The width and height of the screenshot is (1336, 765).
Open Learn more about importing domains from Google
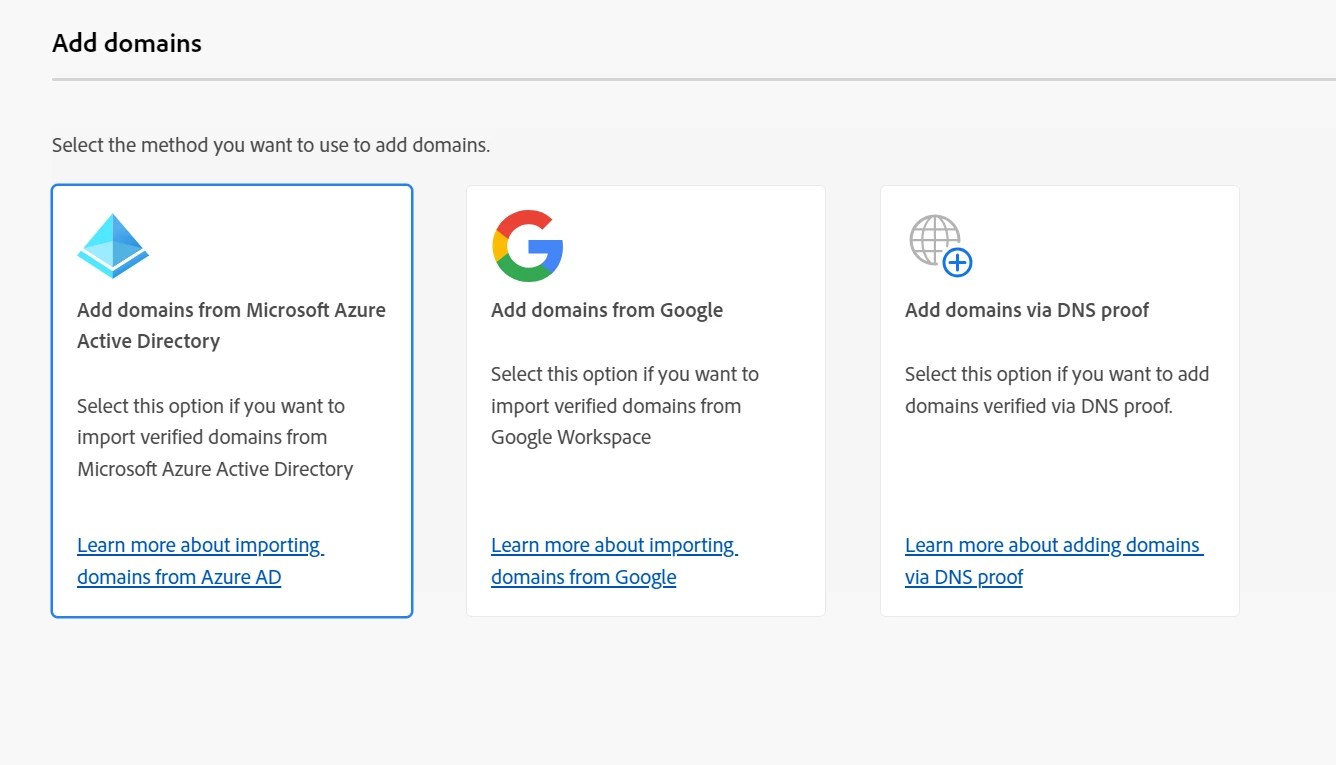pos(614,561)
